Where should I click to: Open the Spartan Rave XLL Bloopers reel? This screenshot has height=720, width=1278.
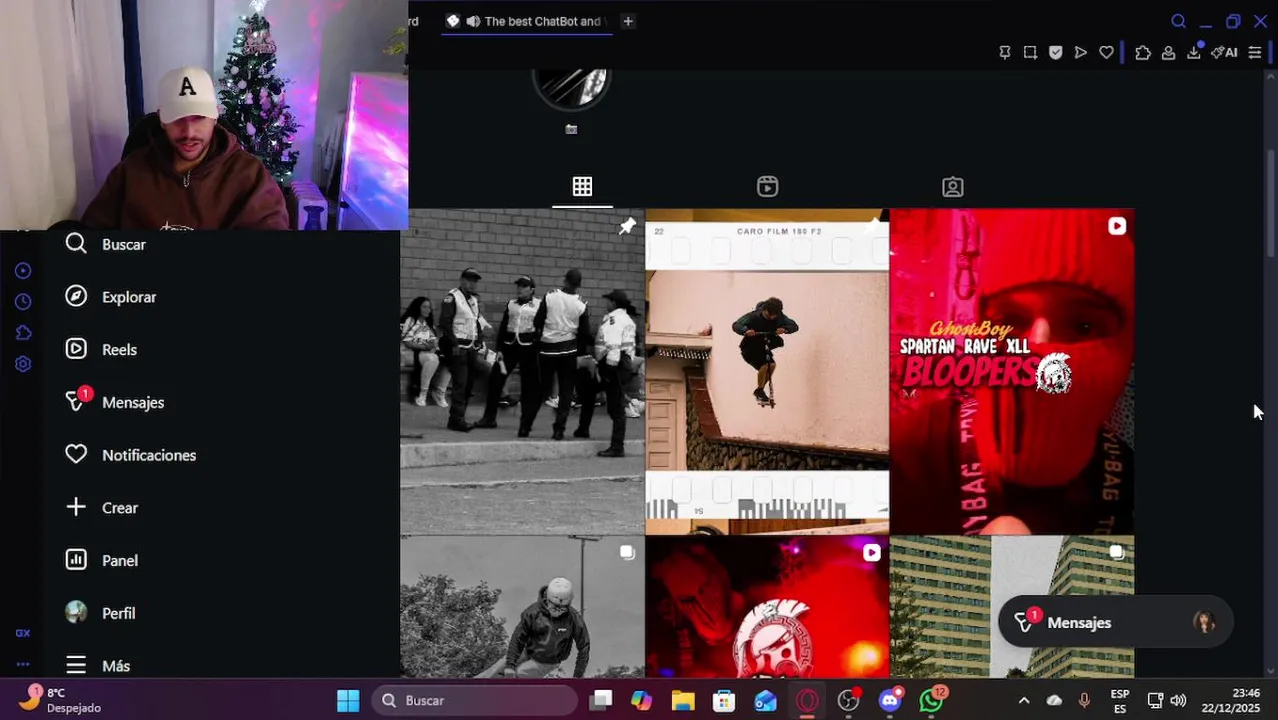click(x=1012, y=372)
